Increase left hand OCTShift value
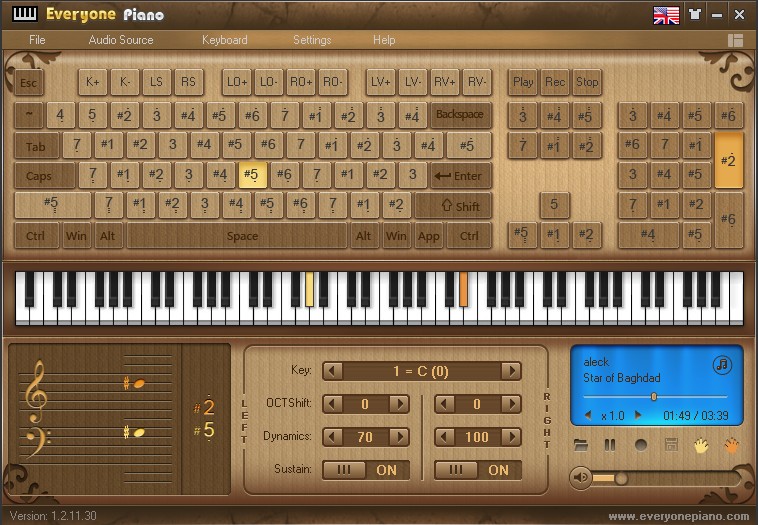Image resolution: width=758 pixels, height=525 pixels. [399, 404]
